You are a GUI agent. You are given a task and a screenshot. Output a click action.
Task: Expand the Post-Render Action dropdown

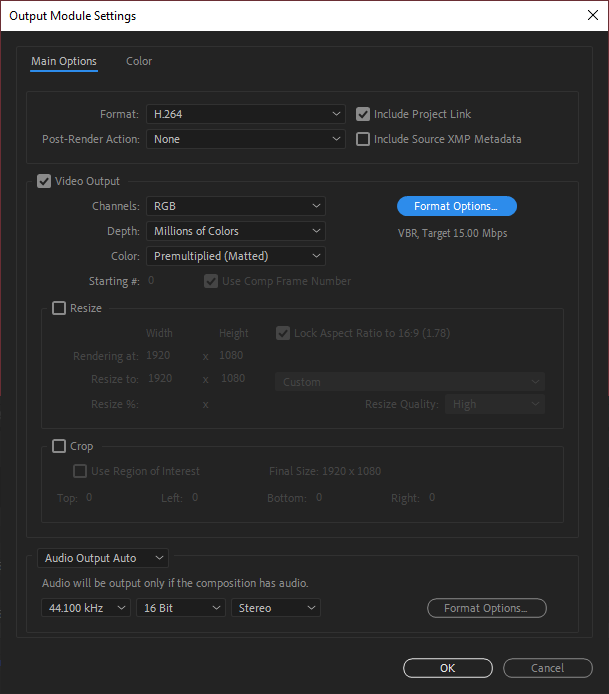tap(245, 139)
